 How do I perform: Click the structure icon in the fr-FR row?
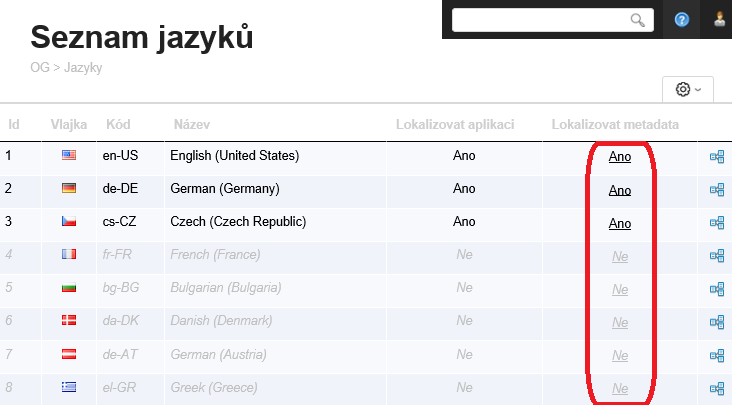click(717, 255)
